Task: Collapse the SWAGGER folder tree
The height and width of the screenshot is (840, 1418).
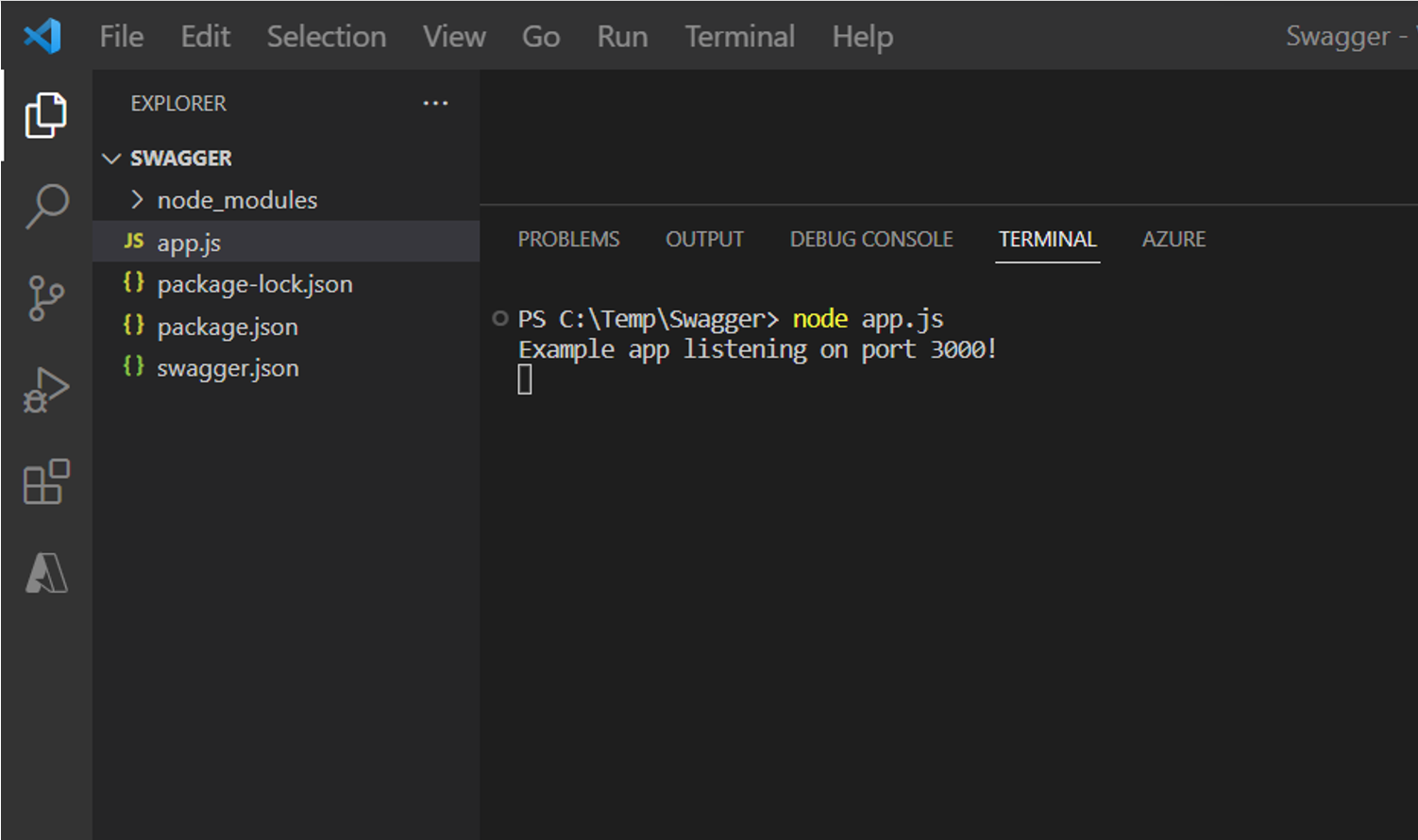Action: tap(110, 158)
